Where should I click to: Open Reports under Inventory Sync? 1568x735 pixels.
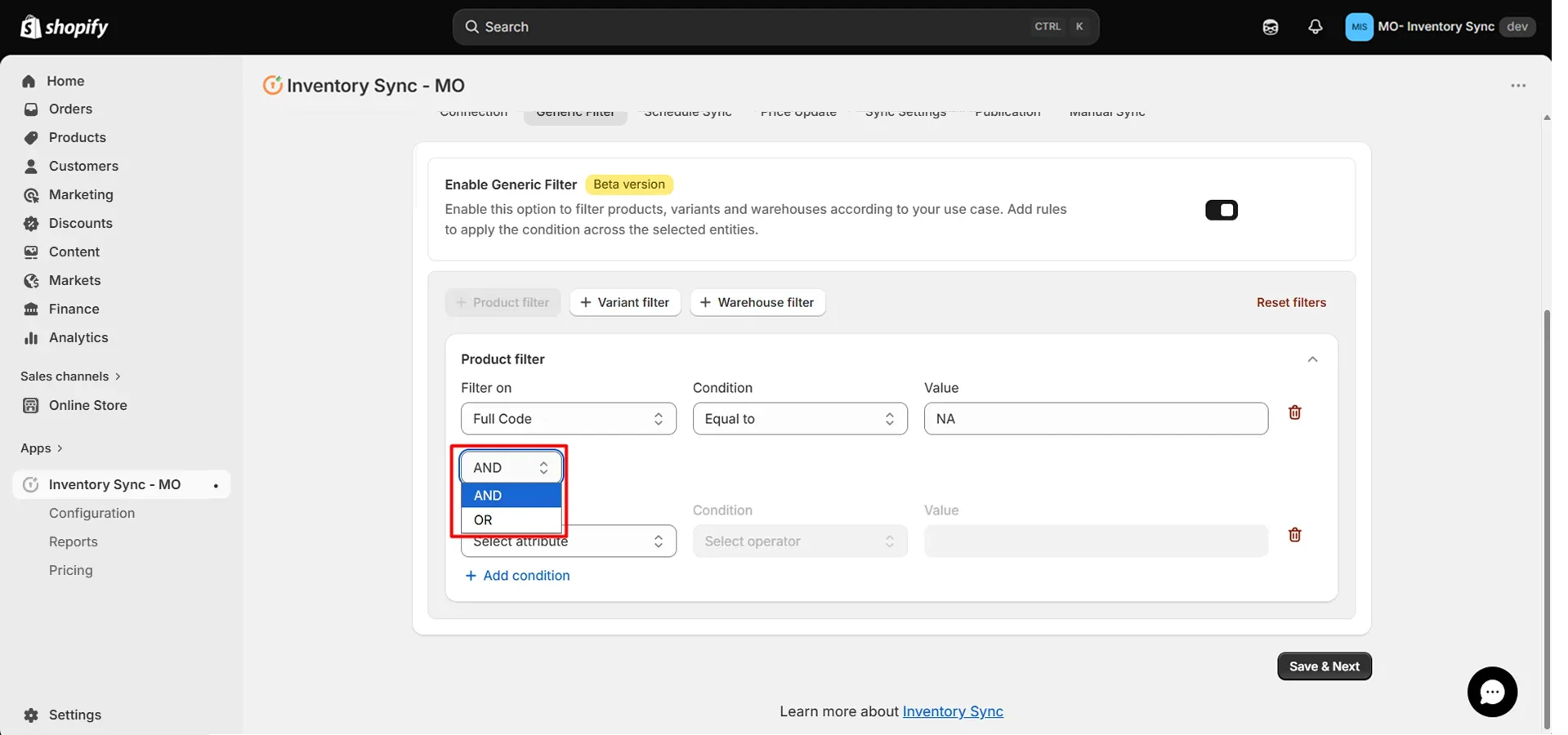pos(73,542)
